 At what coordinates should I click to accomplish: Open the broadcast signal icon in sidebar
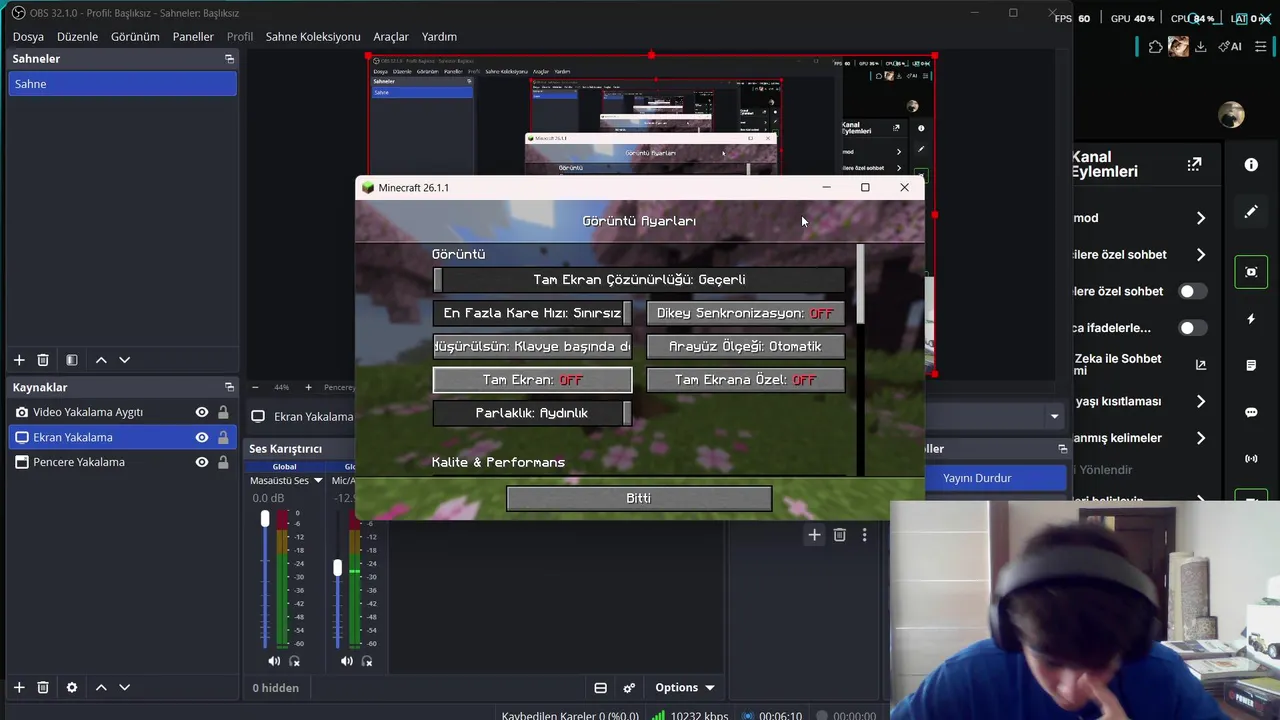pyautogui.click(x=1251, y=459)
